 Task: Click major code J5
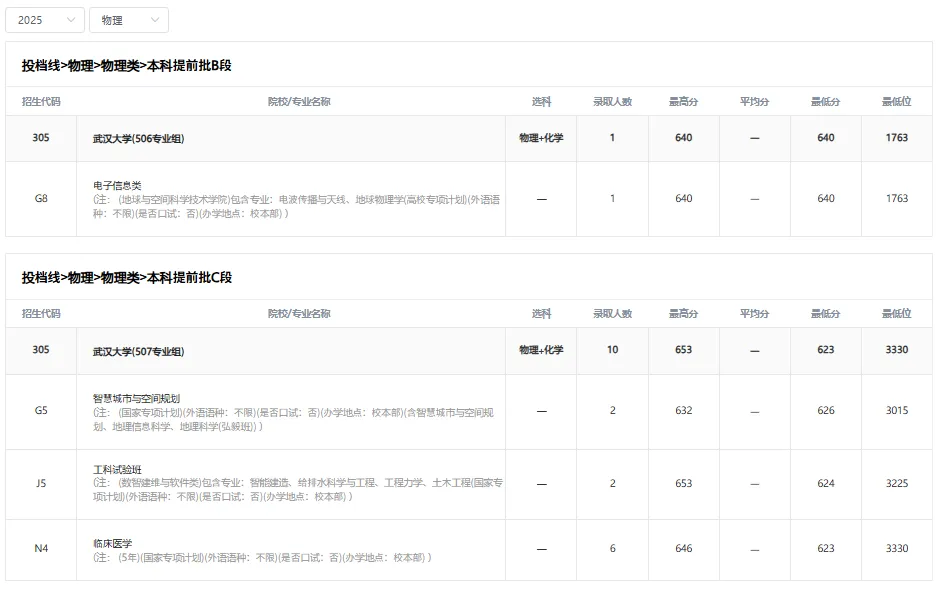41,483
